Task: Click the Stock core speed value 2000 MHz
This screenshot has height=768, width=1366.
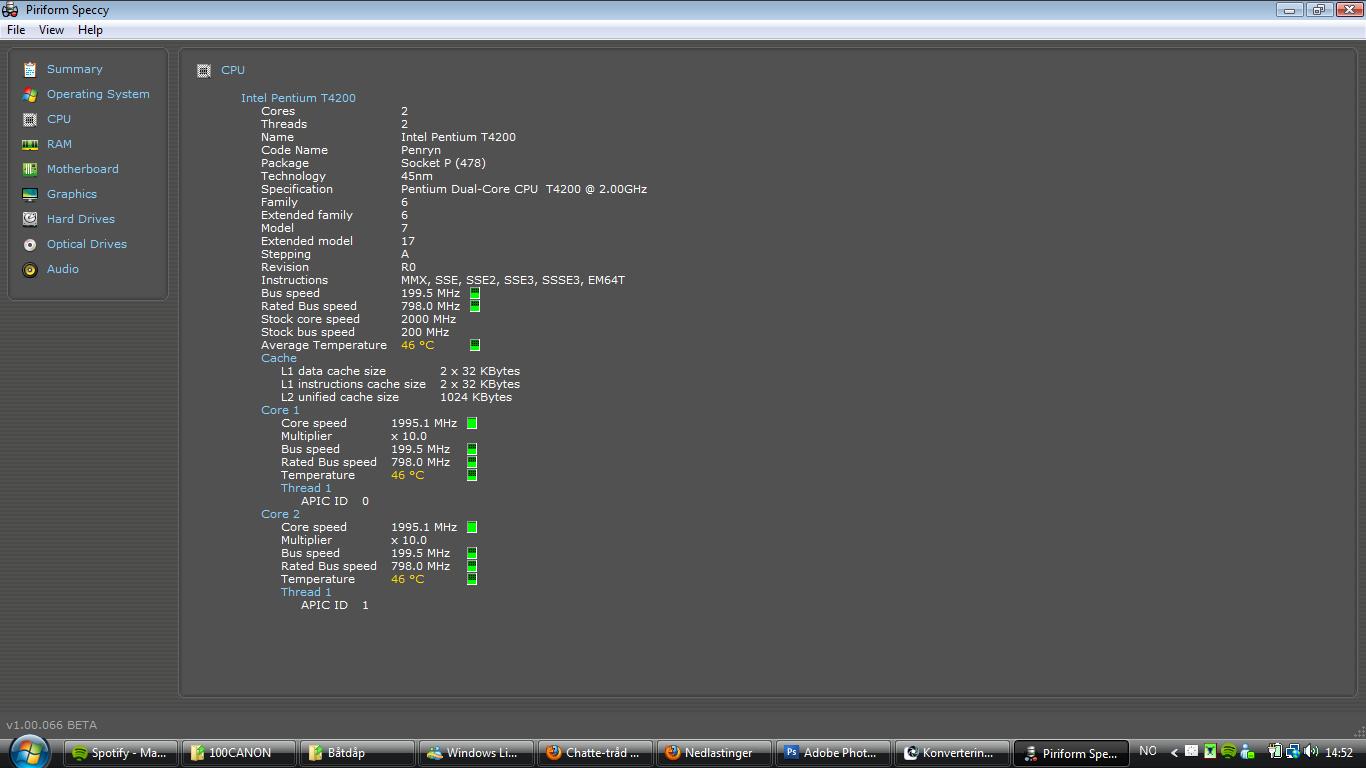Action: click(428, 319)
